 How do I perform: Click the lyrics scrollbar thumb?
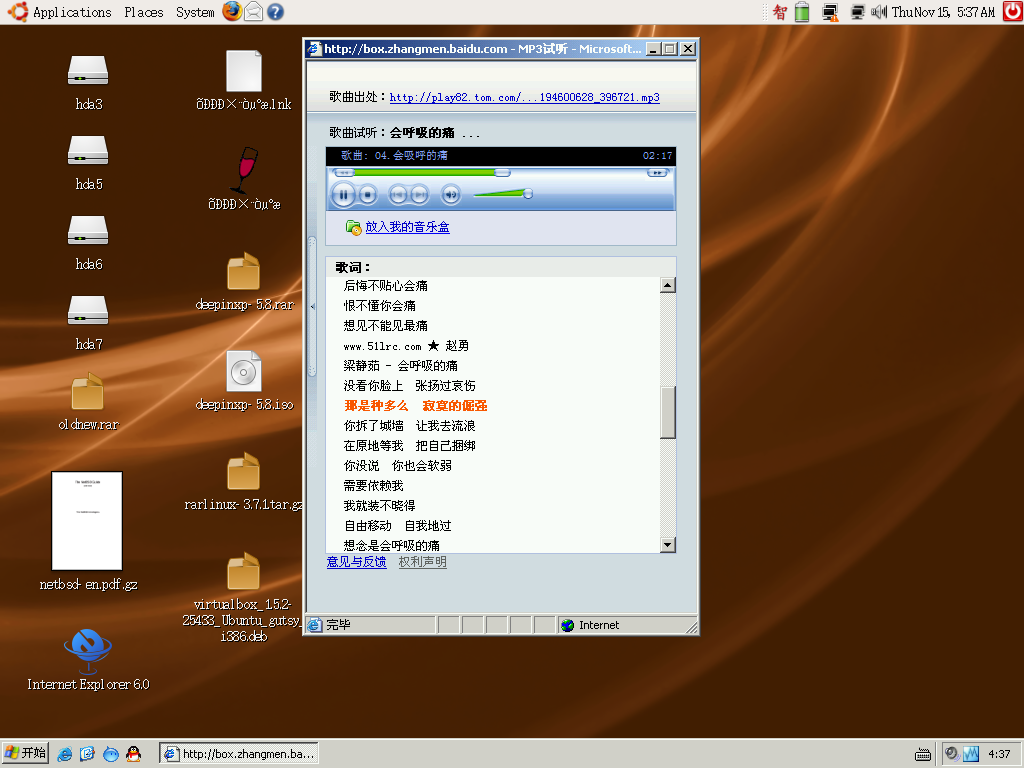coord(667,412)
